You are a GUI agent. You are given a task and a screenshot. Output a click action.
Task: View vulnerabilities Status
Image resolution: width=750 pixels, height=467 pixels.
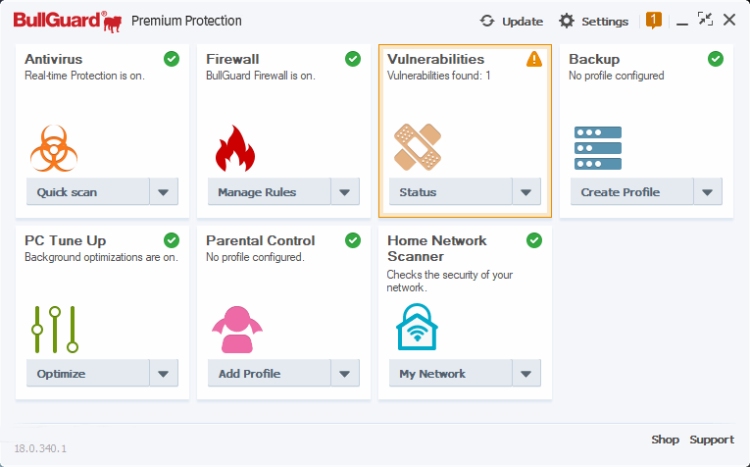click(x=451, y=192)
